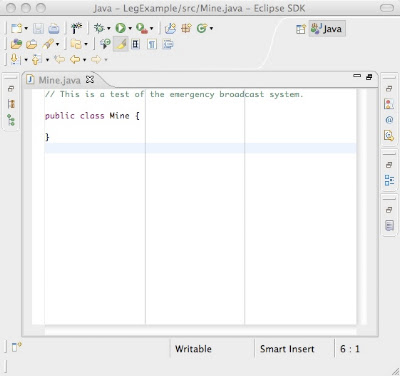
Task: Open the Search dropdown arrow
Action: [58, 44]
